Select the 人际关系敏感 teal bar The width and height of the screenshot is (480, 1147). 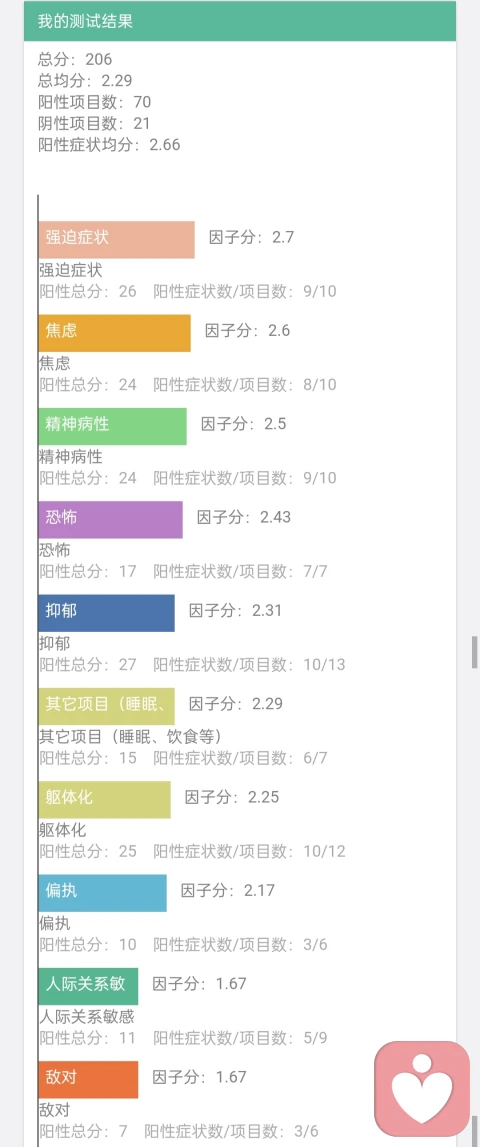click(x=88, y=986)
